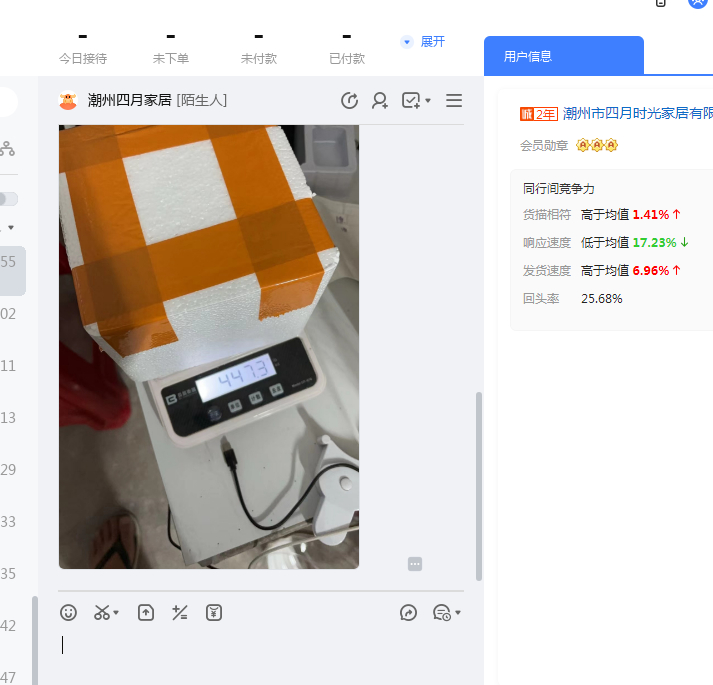Click the add contact person icon
This screenshot has height=685, width=713.
pos(380,100)
